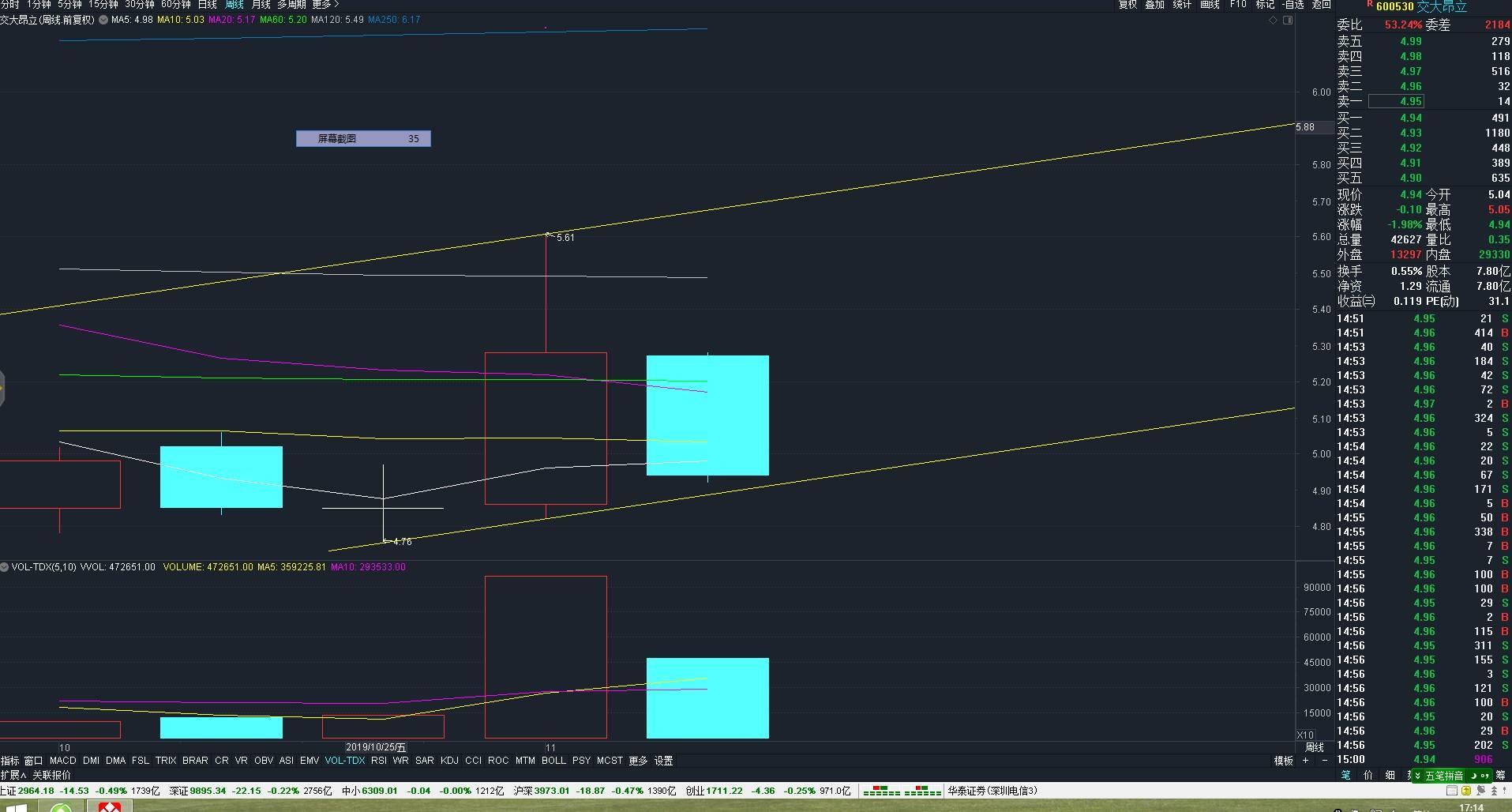The image size is (1512, 812).
Task: Switch to the 60分钟 timeframe tab
Action: (175, 5)
